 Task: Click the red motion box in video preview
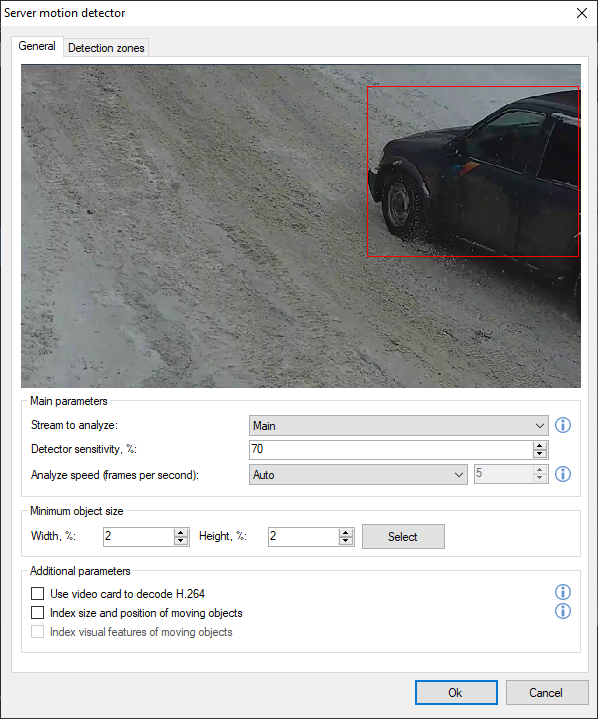tap(473, 171)
